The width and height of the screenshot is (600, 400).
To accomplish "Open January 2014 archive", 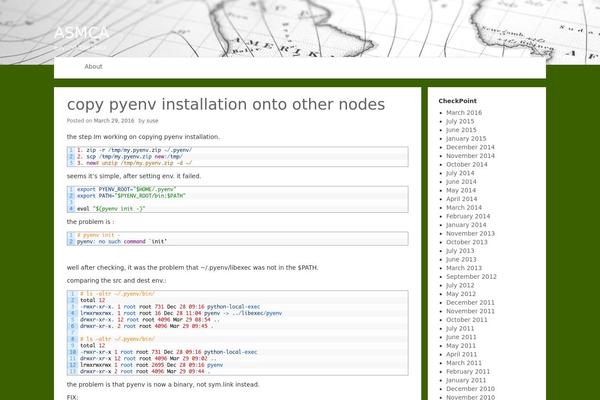I will click(x=466, y=225).
